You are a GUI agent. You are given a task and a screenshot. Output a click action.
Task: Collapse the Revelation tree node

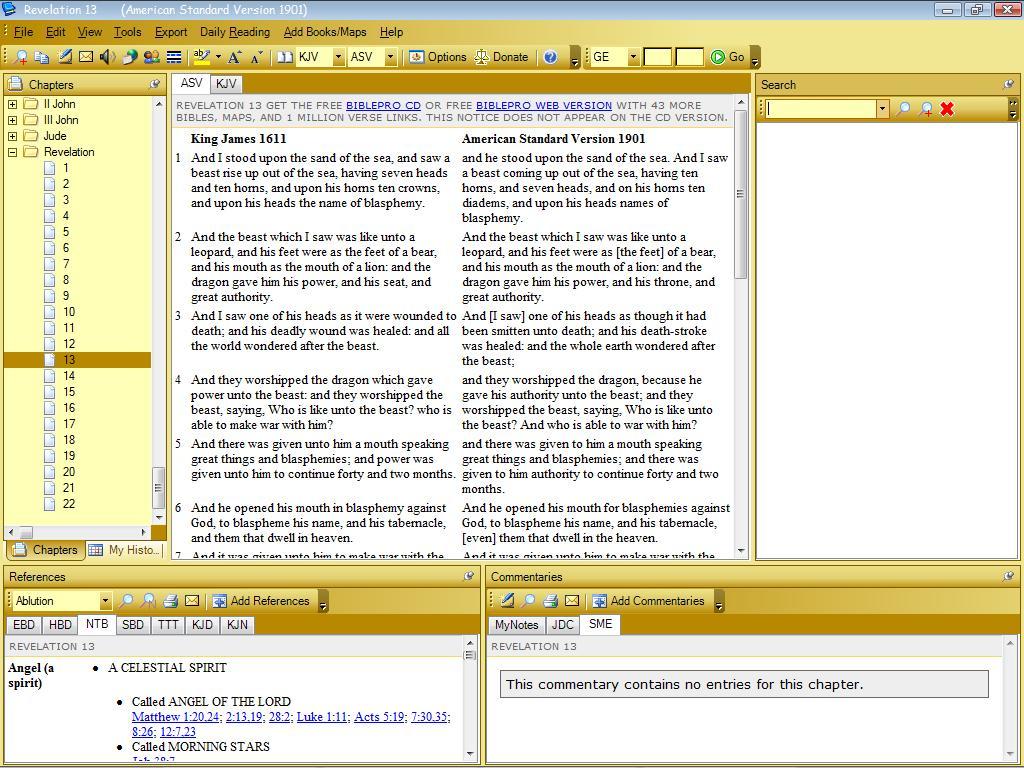(x=12, y=152)
